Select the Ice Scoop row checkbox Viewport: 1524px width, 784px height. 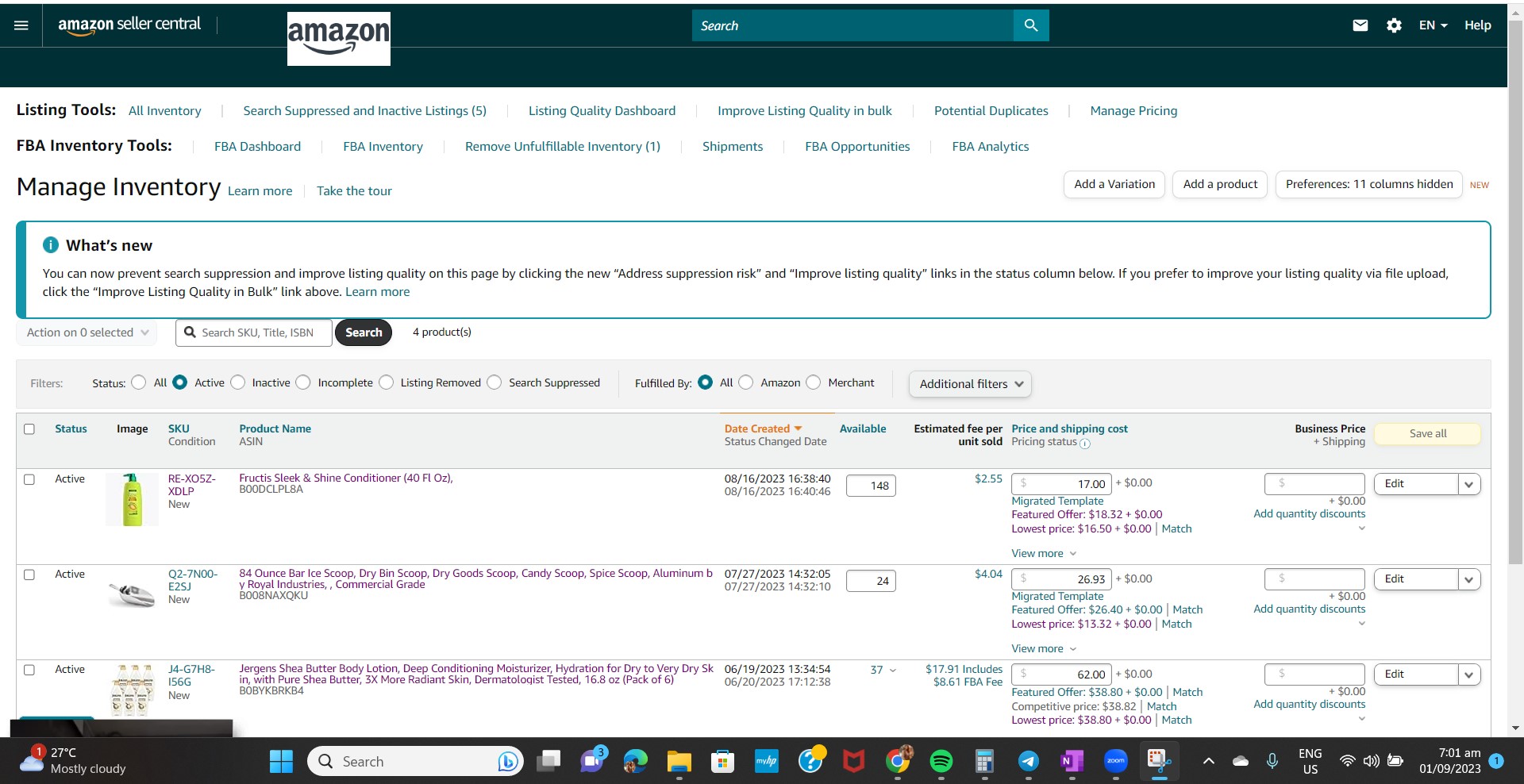pyautogui.click(x=29, y=575)
